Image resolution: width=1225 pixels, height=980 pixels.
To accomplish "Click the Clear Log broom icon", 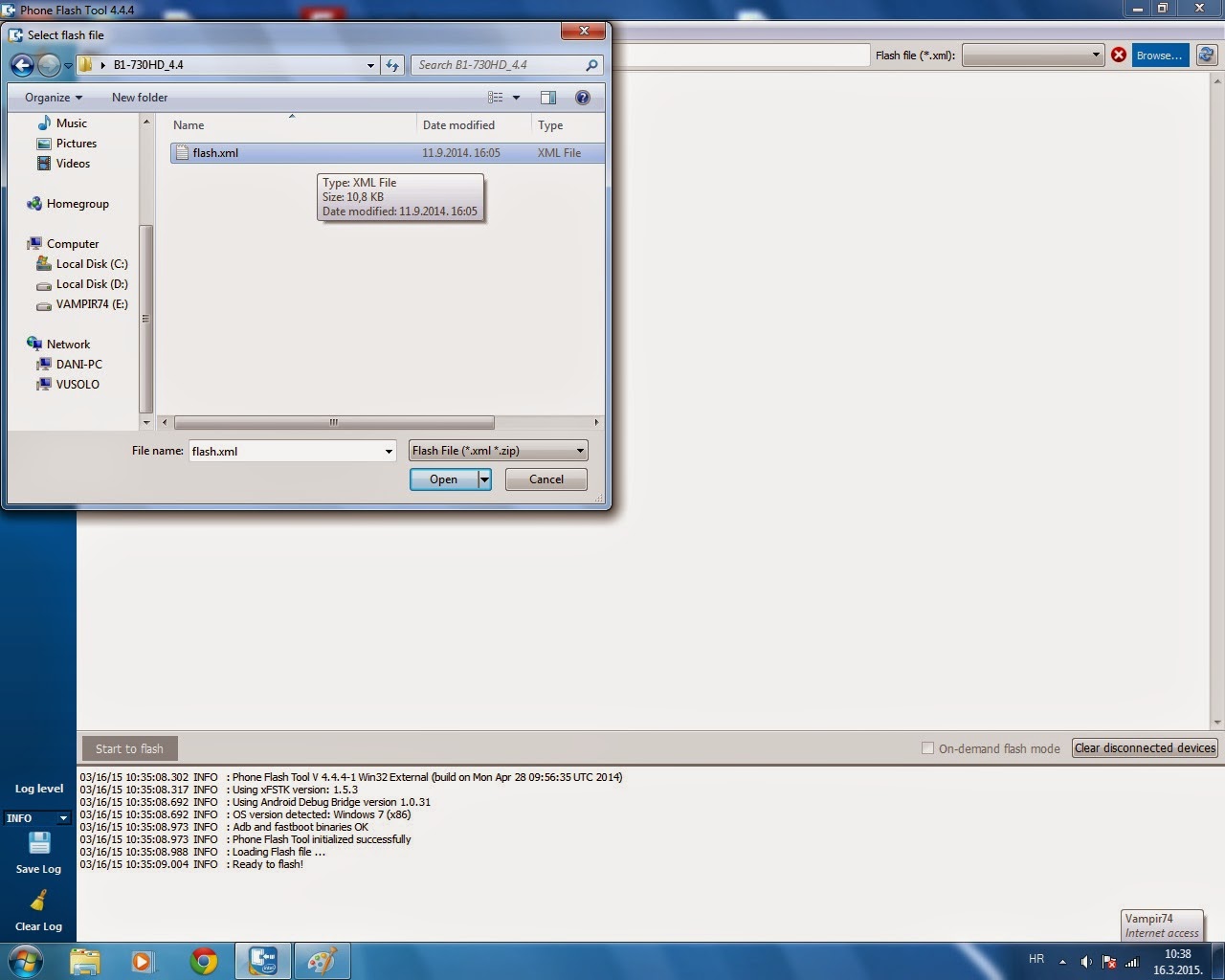I will click(x=38, y=902).
